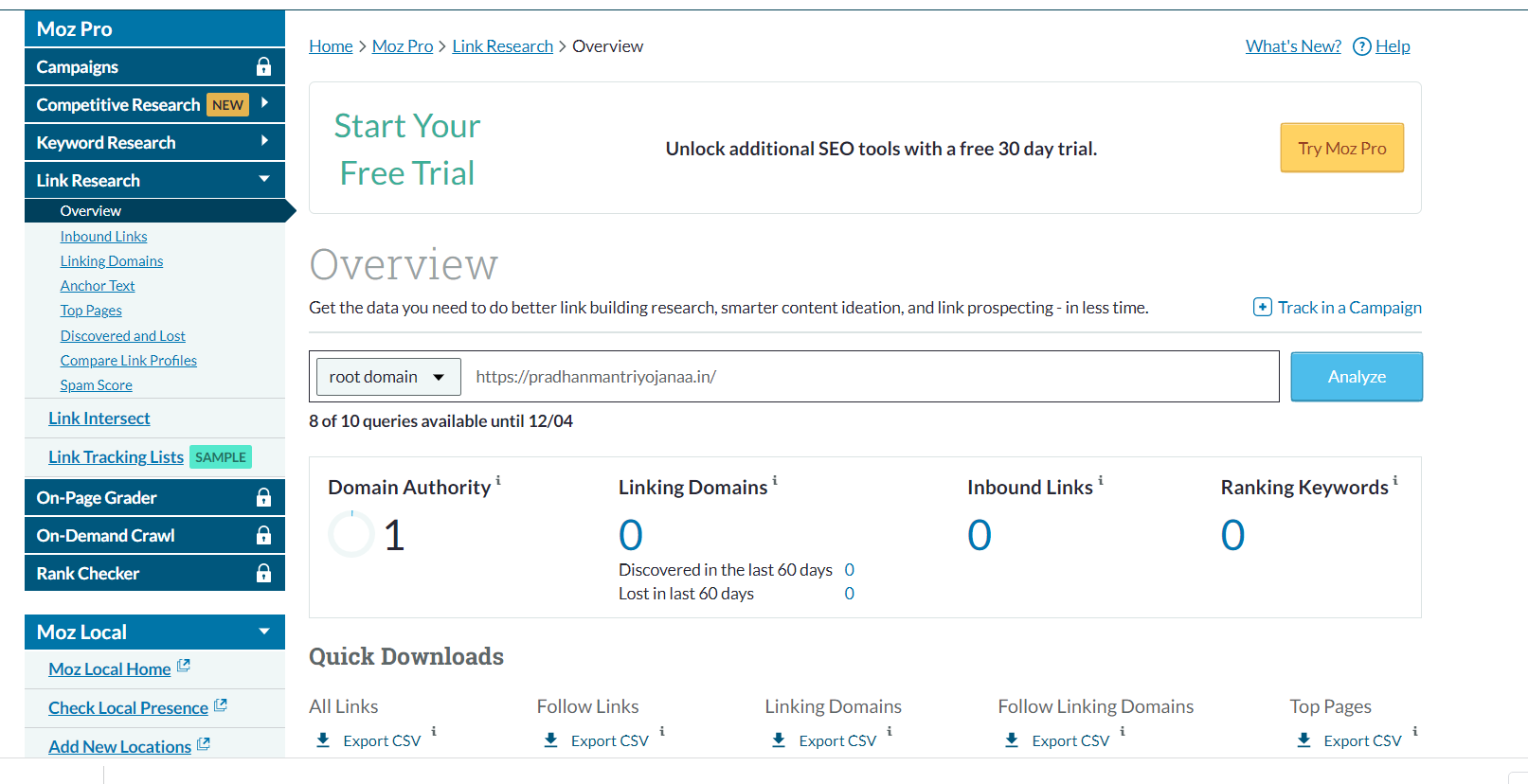The width and height of the screenshot is (1528, 784).
Task: Open Linking Domains in sidebar
Action: [x=112, y=261]
